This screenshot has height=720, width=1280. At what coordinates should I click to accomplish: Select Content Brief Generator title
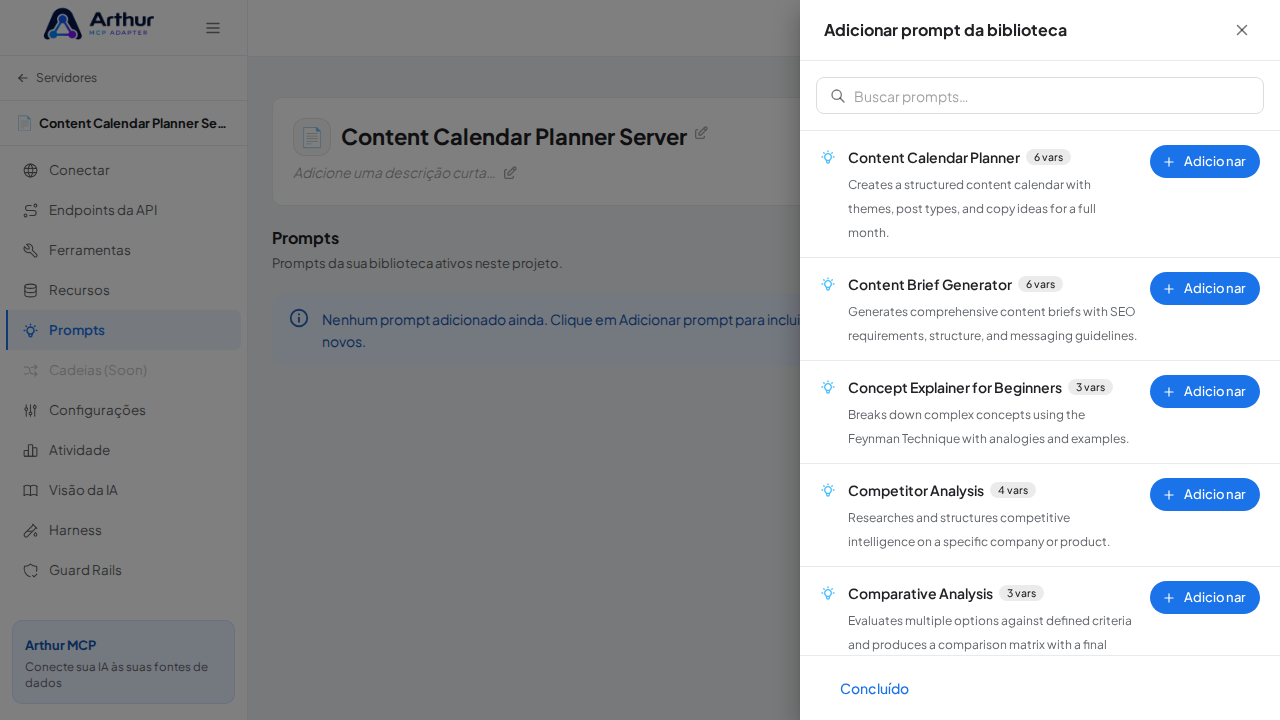coord(930,284)
